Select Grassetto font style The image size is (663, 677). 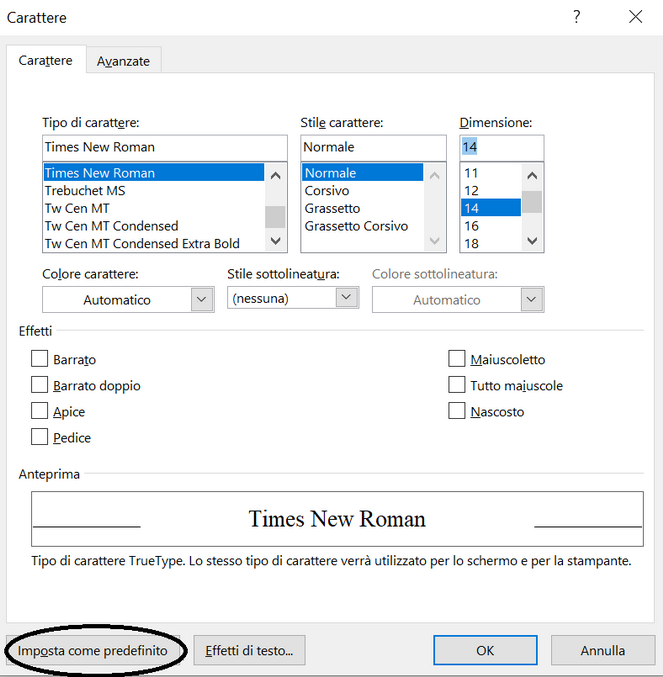tap(363, 208)
